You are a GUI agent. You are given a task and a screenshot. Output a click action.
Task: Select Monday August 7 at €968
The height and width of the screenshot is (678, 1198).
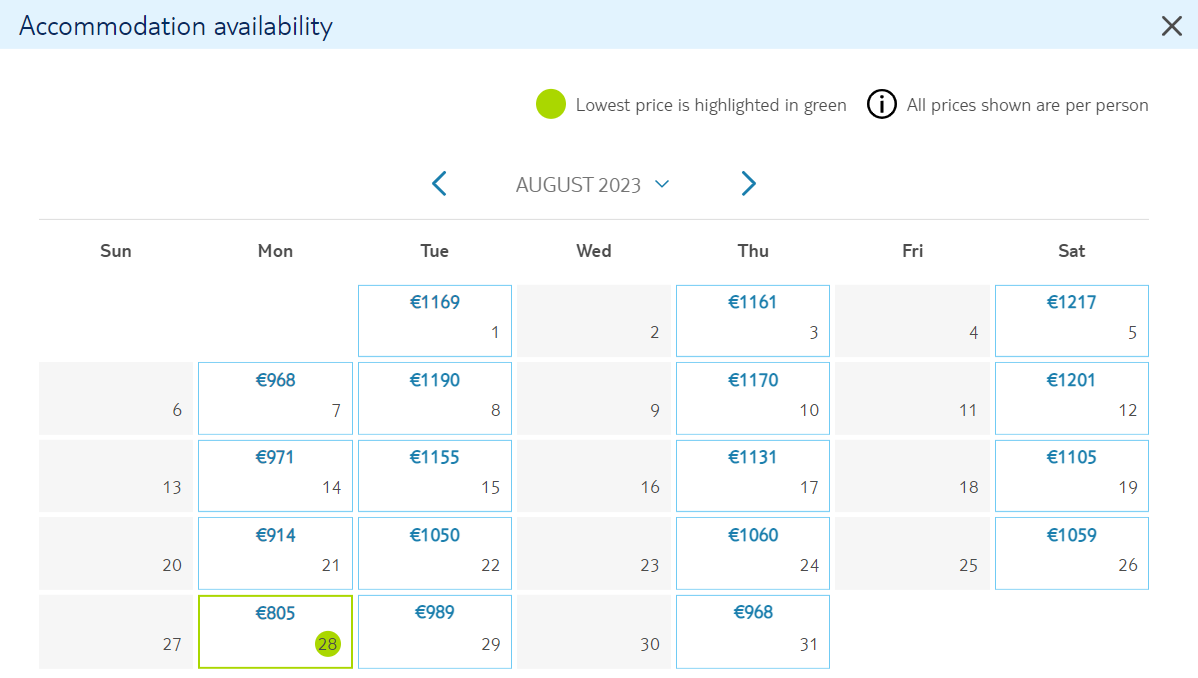click(x=275, y=398)
